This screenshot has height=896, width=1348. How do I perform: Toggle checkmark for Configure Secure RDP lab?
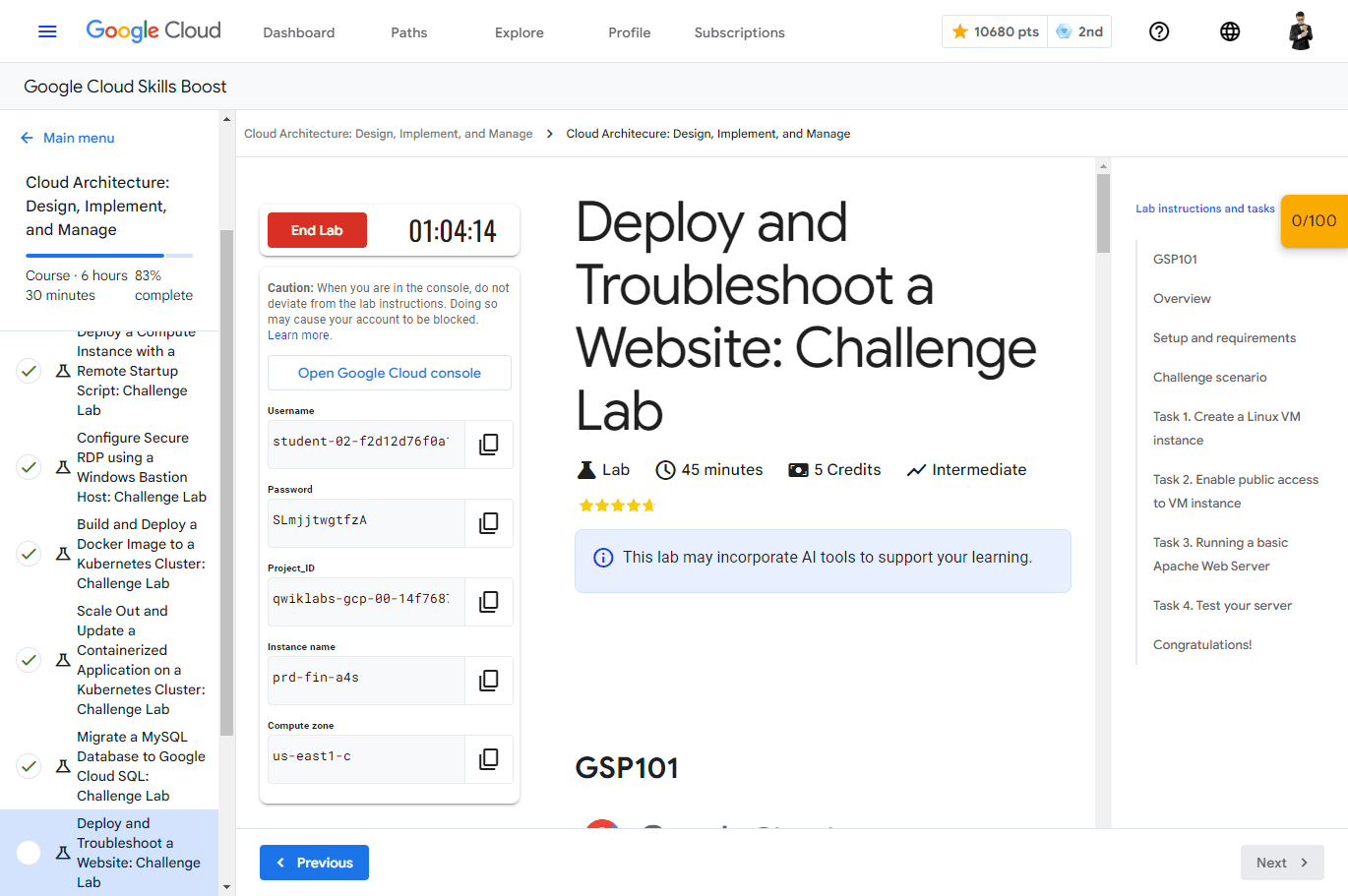30,467
